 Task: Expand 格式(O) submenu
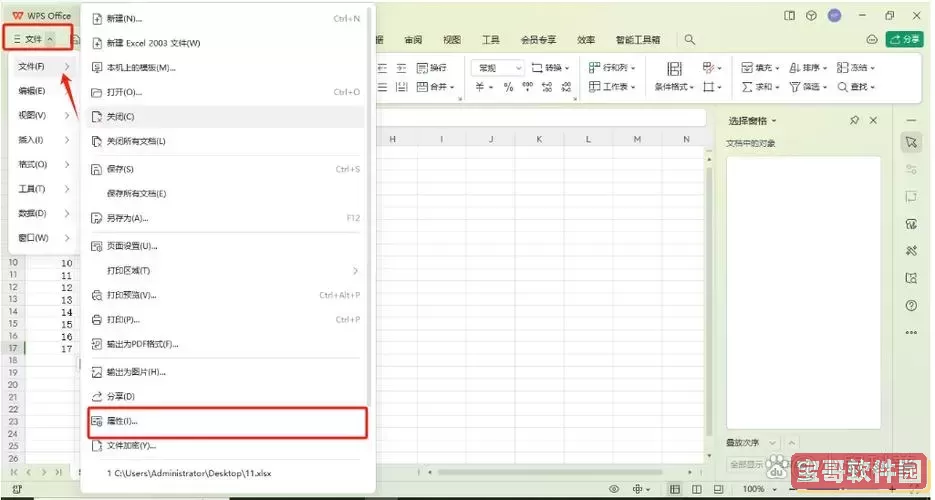44,164
